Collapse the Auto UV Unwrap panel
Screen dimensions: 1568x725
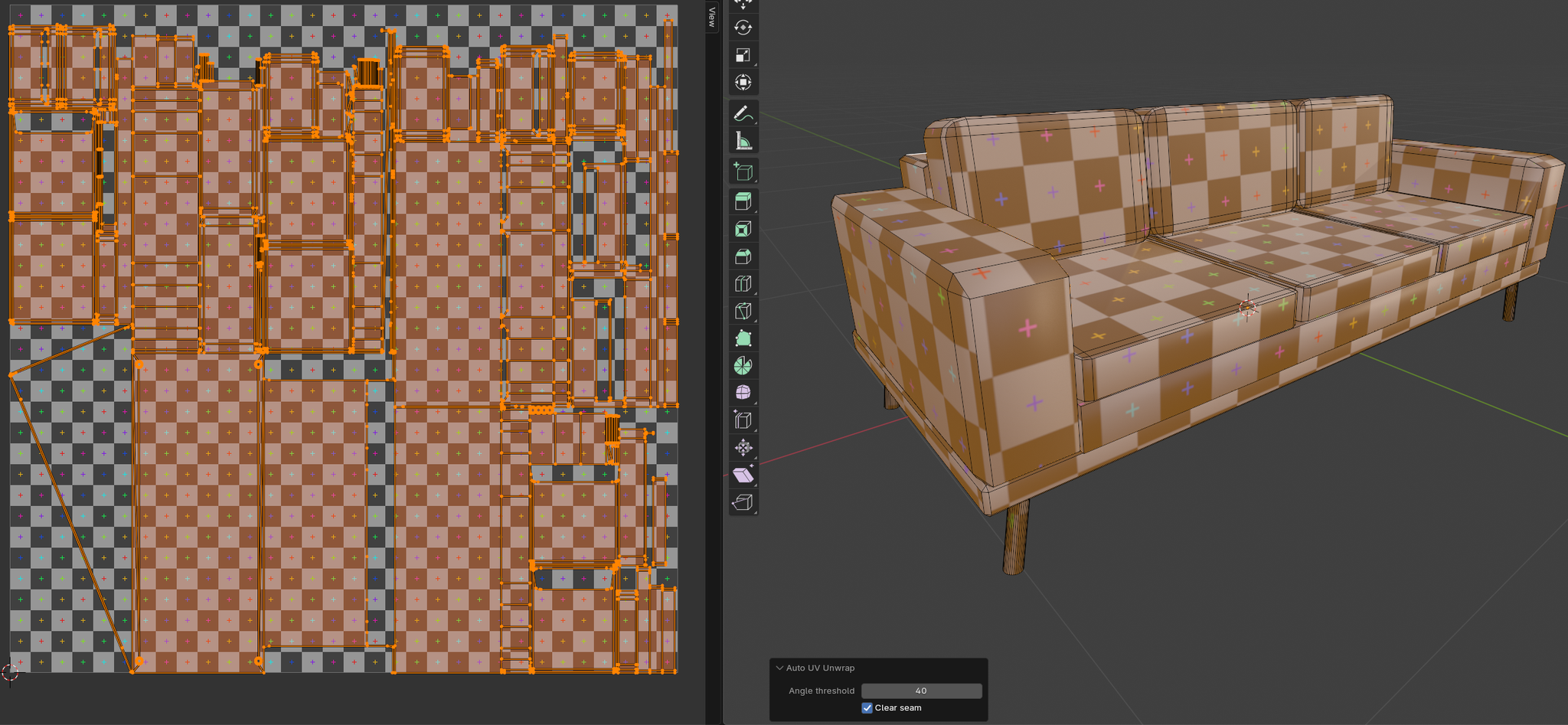779,667
